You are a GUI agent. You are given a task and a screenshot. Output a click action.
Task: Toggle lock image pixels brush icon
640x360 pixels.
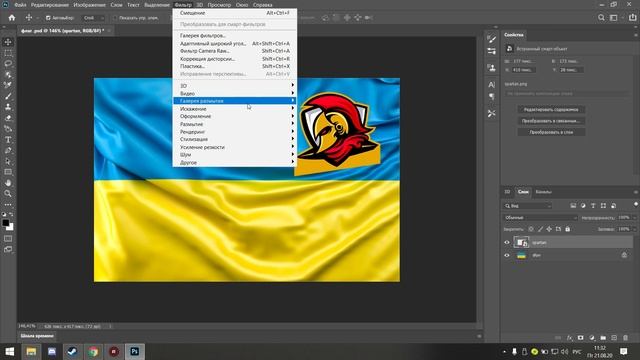540,229
